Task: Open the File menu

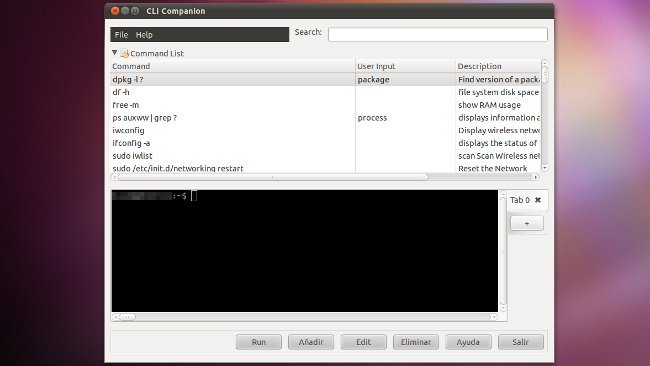Action: pos(121,35)
